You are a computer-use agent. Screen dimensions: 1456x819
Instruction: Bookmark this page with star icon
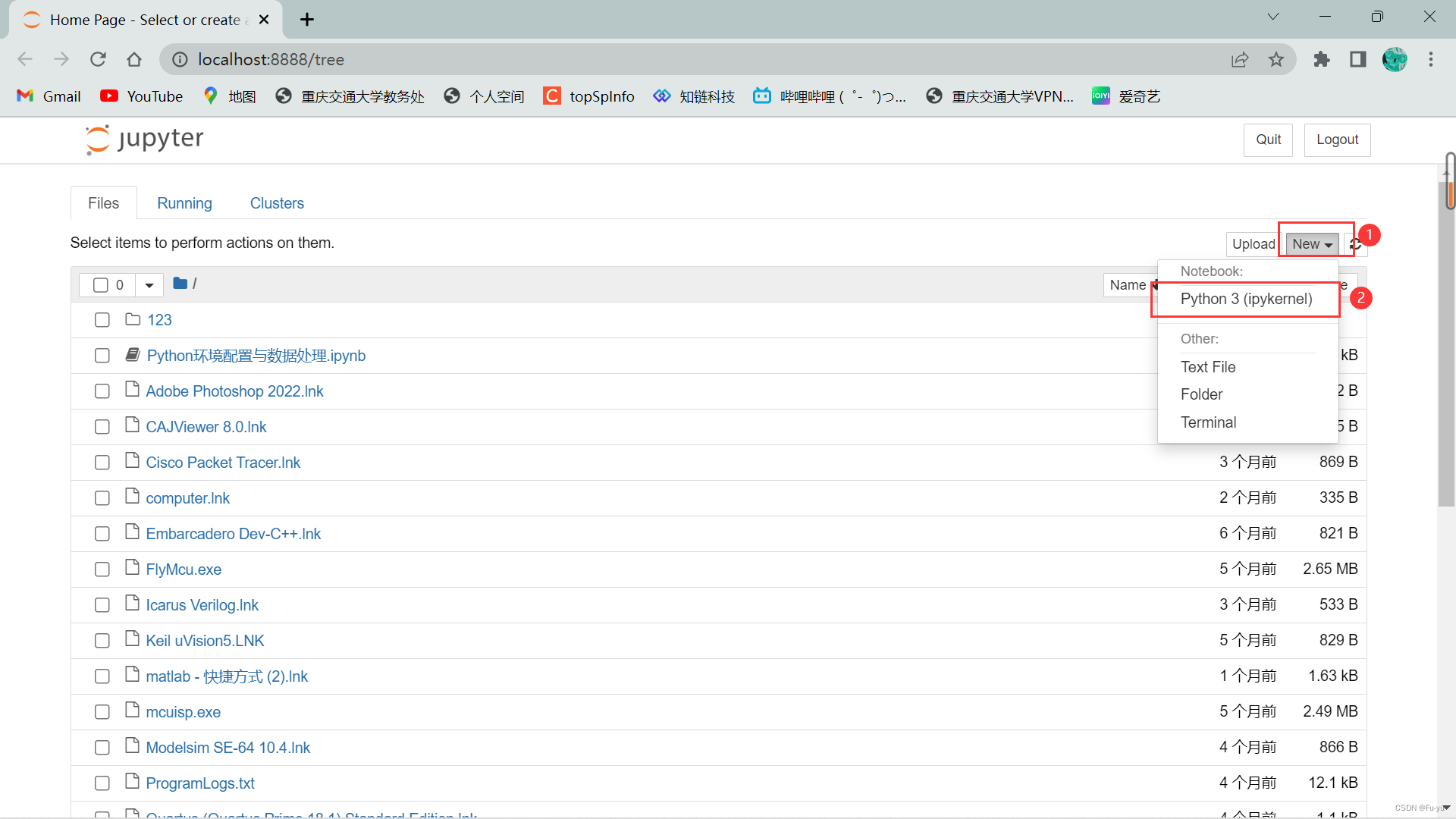(x=1276, y=59)
